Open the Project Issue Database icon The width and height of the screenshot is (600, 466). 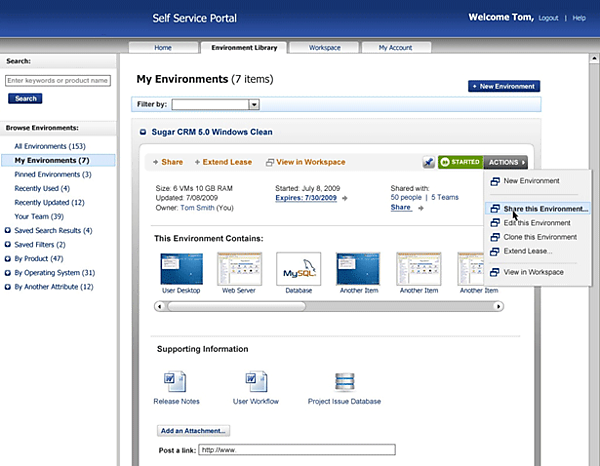(x=344, y=381)
